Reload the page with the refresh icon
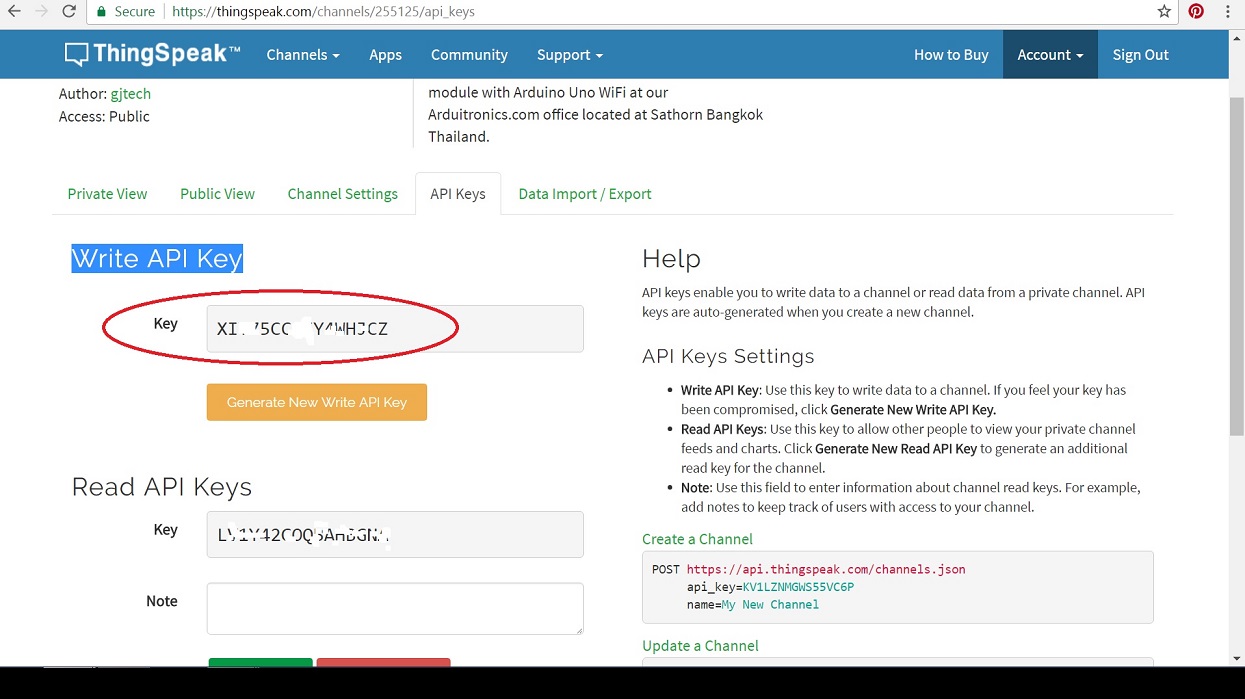 click(69, 12)
